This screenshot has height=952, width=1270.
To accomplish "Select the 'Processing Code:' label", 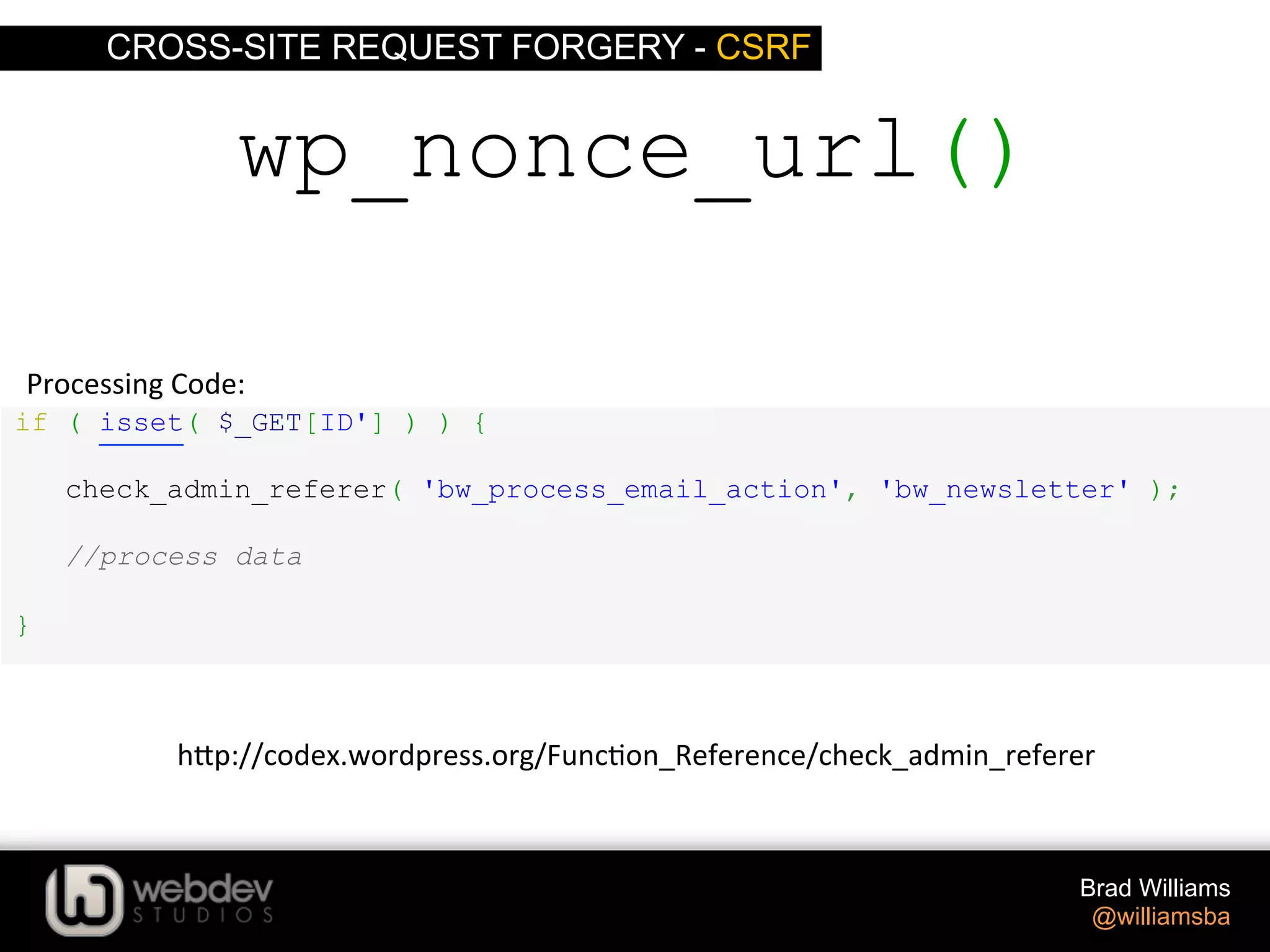I will tap(136, 384).
